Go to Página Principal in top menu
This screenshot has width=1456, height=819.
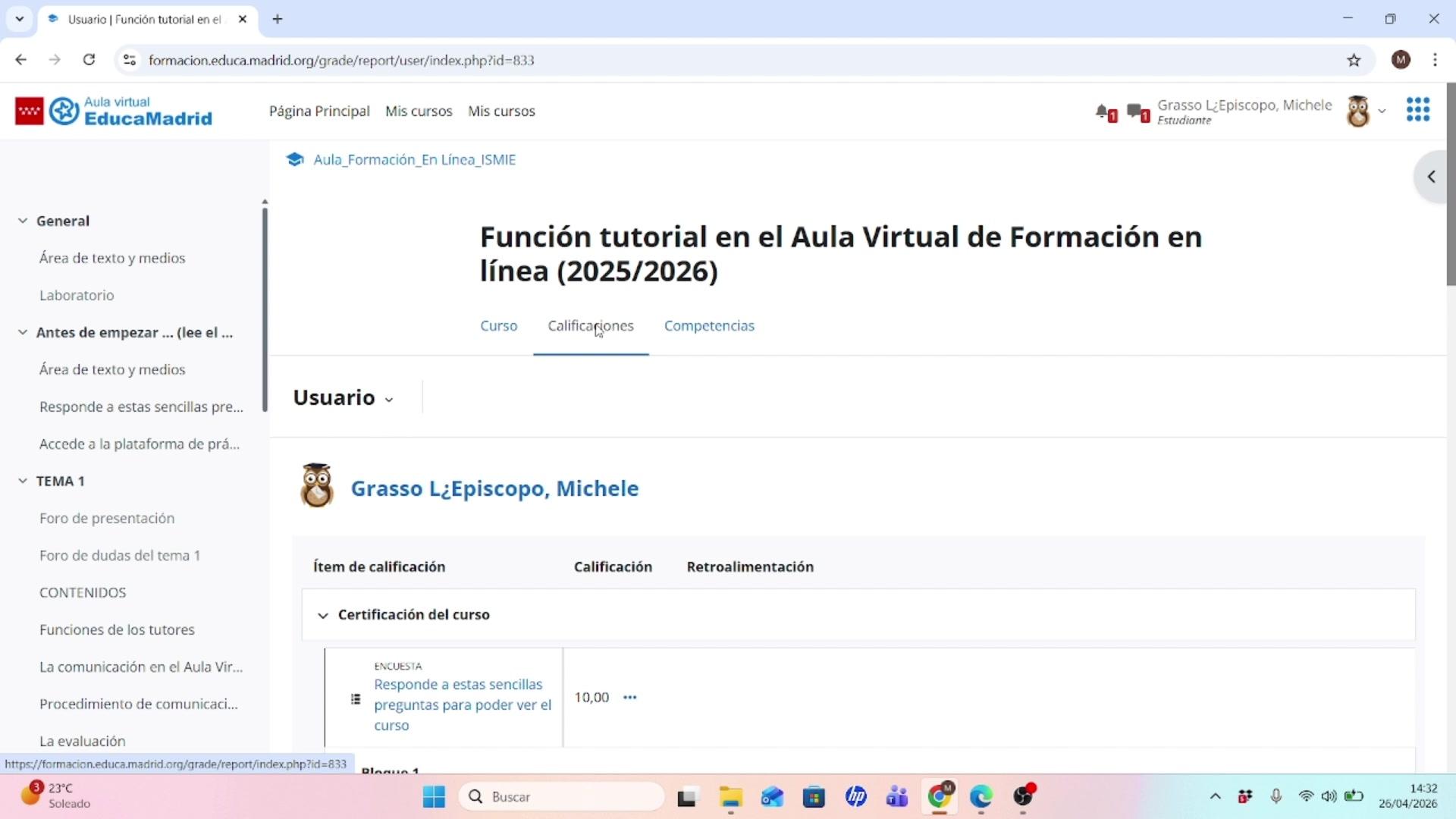tap(319, 111)
